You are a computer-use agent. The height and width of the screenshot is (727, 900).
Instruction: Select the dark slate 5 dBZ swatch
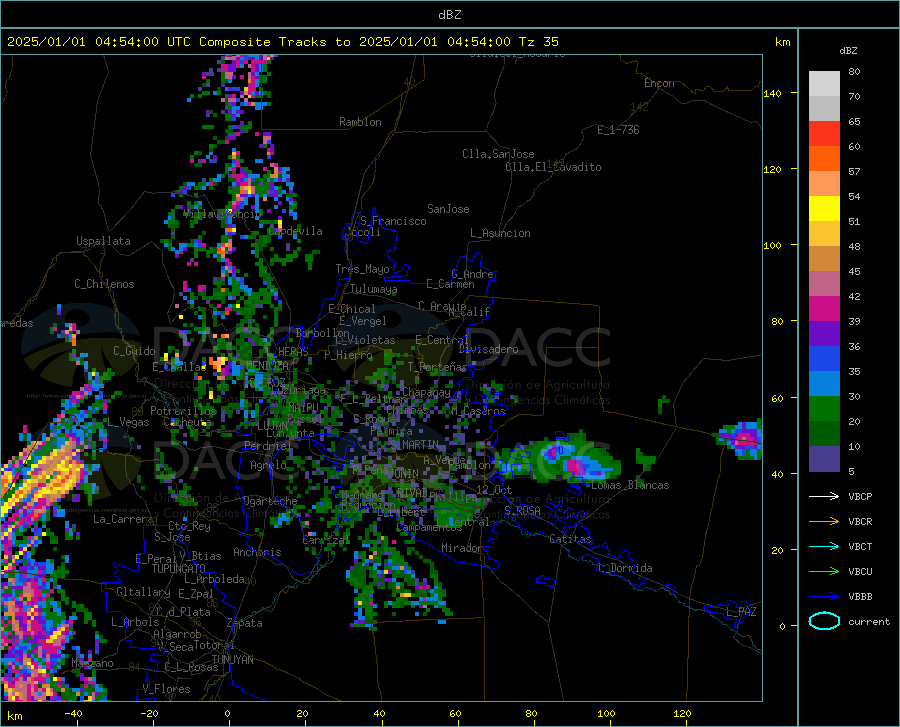click(824, 459)
